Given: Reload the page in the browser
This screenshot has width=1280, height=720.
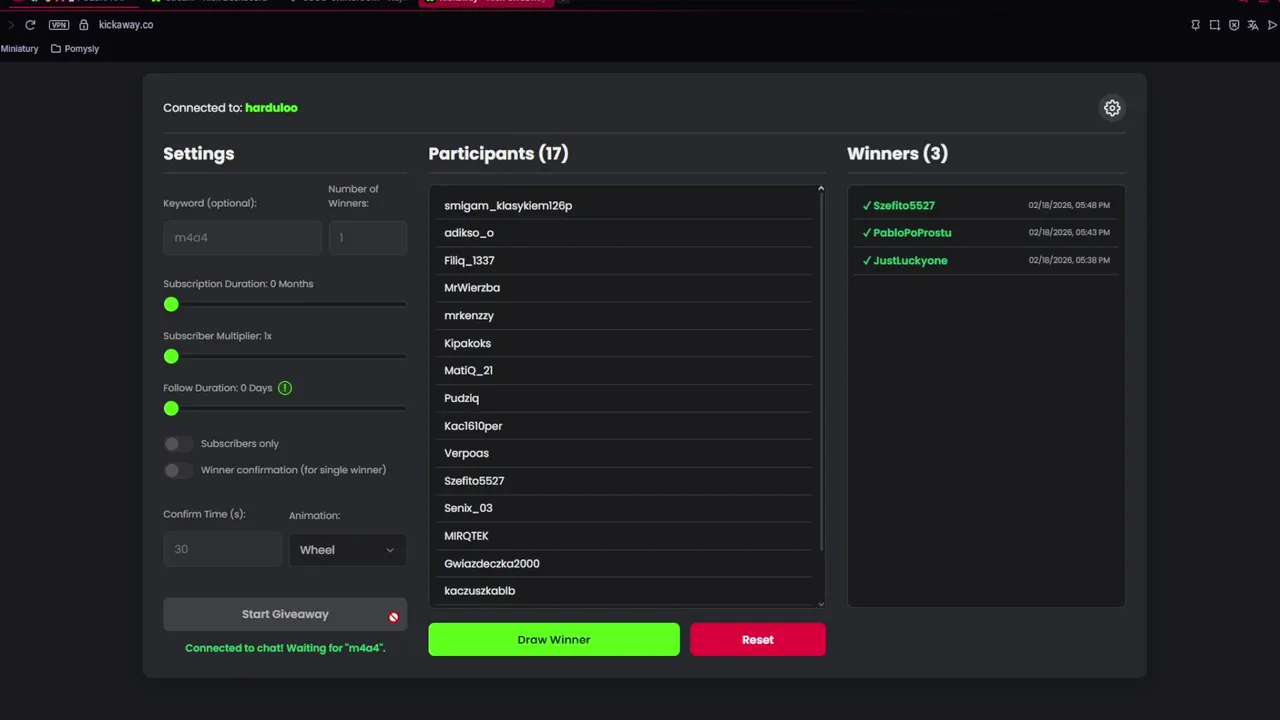Looking at the screenshot, I should click(x=30, y=25).
